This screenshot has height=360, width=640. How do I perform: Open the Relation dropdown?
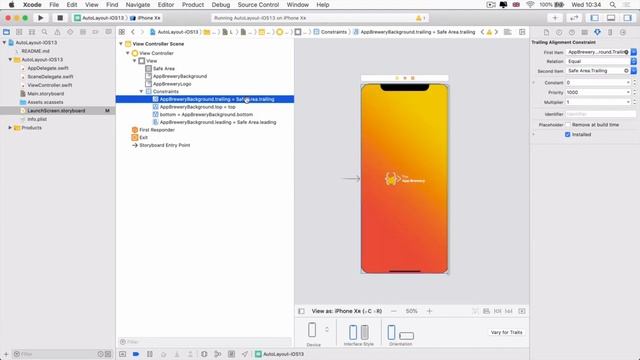(x=633, y=61)
